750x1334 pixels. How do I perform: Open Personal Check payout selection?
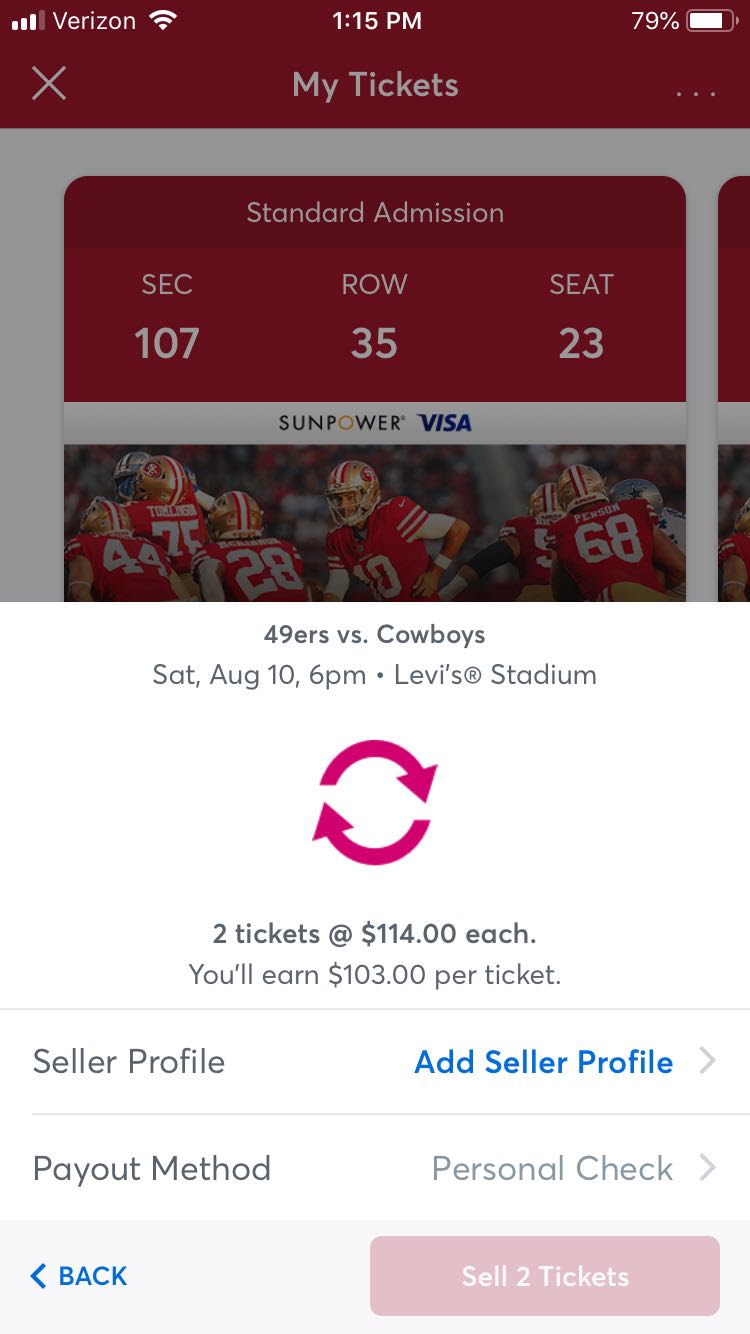click(x=552, y=1168)
